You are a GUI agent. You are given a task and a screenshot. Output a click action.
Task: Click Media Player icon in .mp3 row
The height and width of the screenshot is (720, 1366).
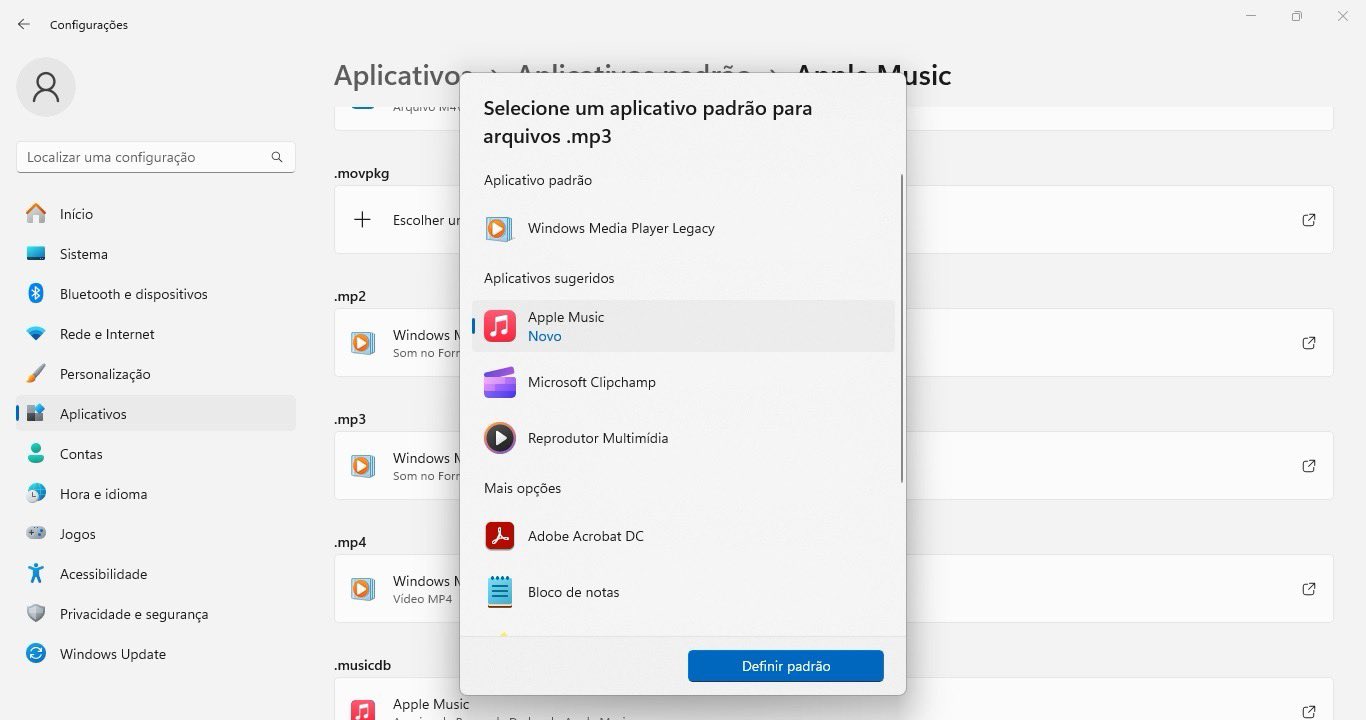click(x=363, y=466)
